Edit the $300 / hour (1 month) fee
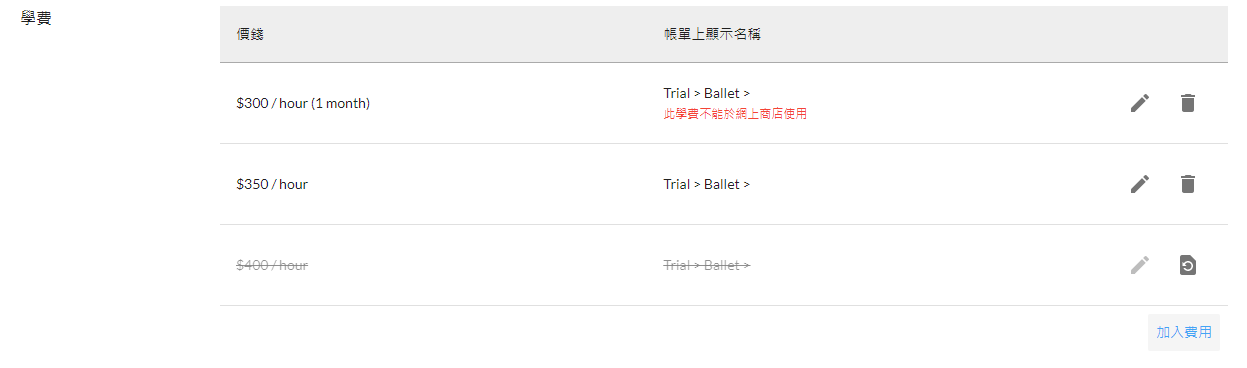The image size is (1247, 368). tap(1140, 103)
